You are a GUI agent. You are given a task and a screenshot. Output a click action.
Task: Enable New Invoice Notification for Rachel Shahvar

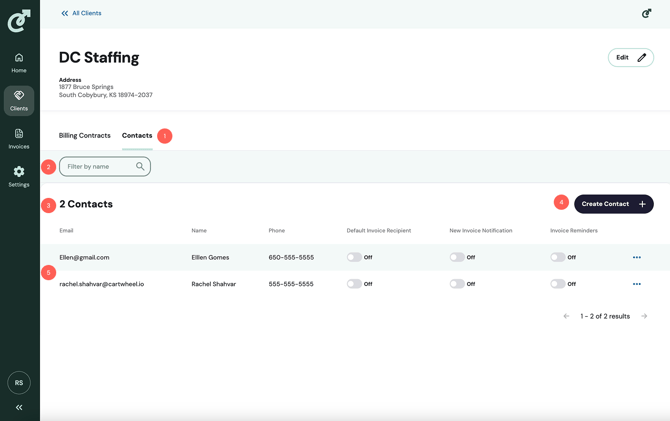click(457, 284)
